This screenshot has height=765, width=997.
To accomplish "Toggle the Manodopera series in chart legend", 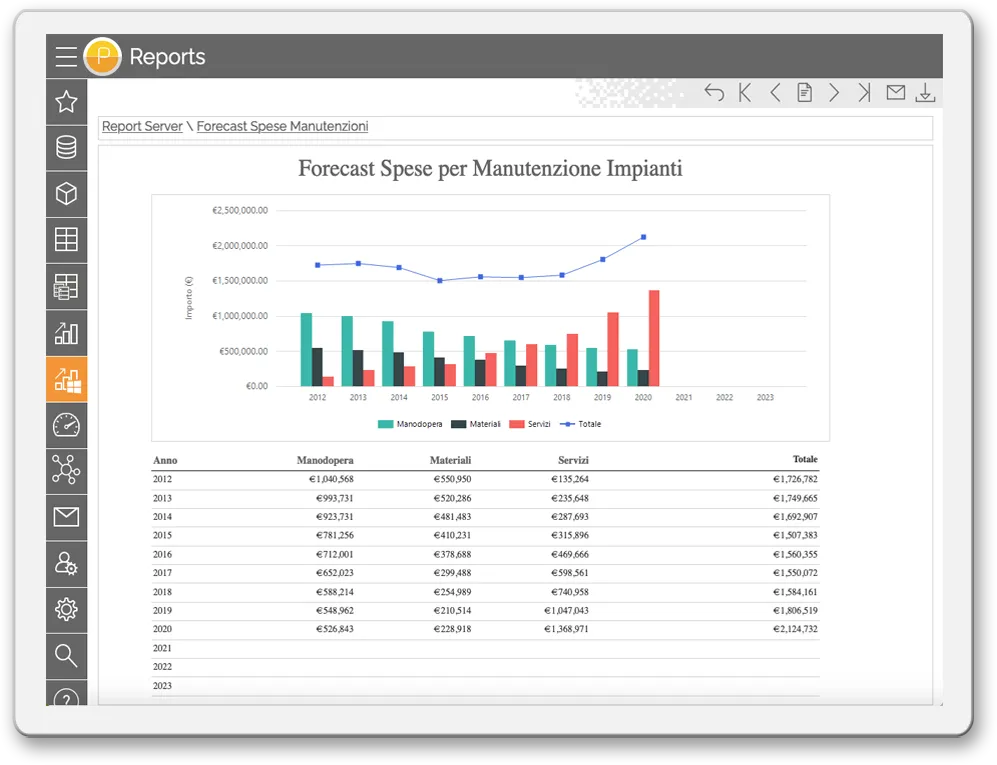I will (x=410, y=424).
